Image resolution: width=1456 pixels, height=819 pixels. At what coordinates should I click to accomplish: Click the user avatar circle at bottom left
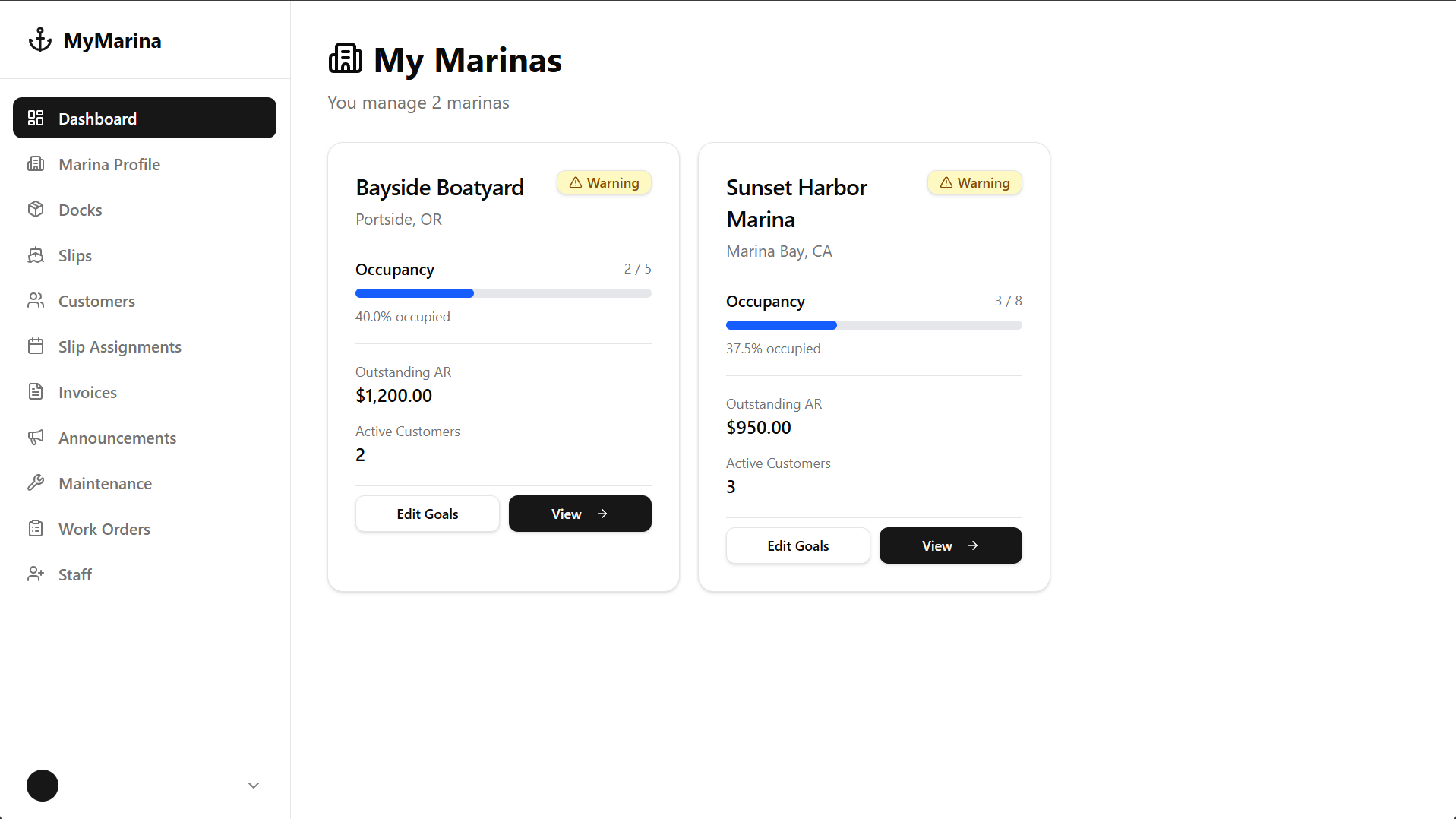pos(43,785)
